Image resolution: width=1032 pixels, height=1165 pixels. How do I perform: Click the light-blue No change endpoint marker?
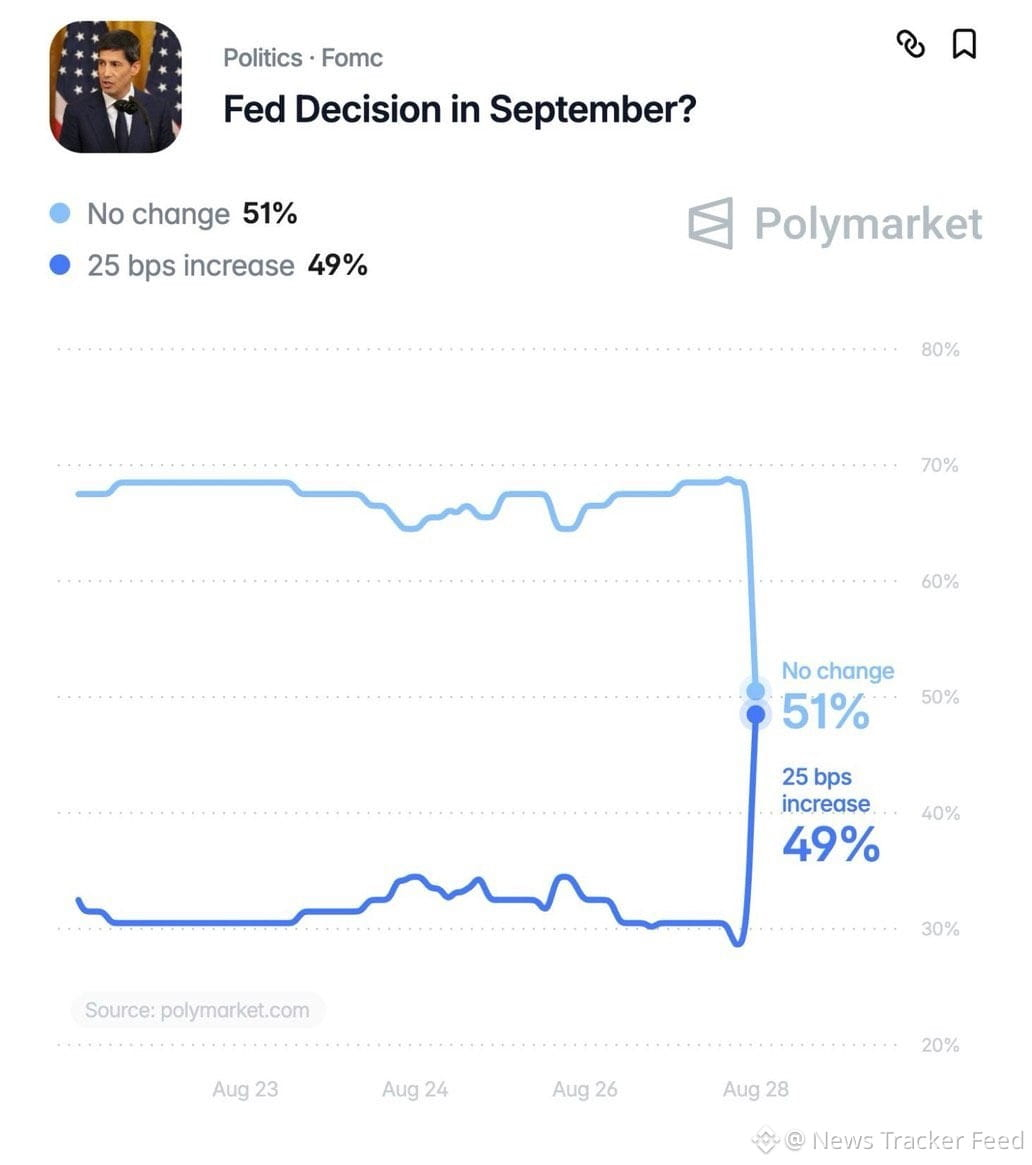point(756,691)
